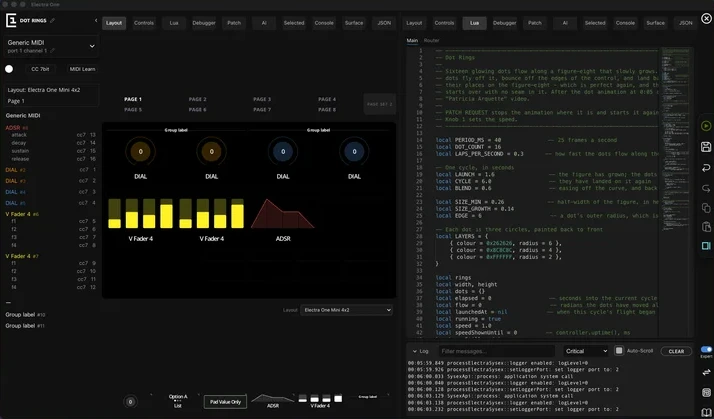Click the open book documentation icon
714x419 pixels.
(x=706, y=412)
